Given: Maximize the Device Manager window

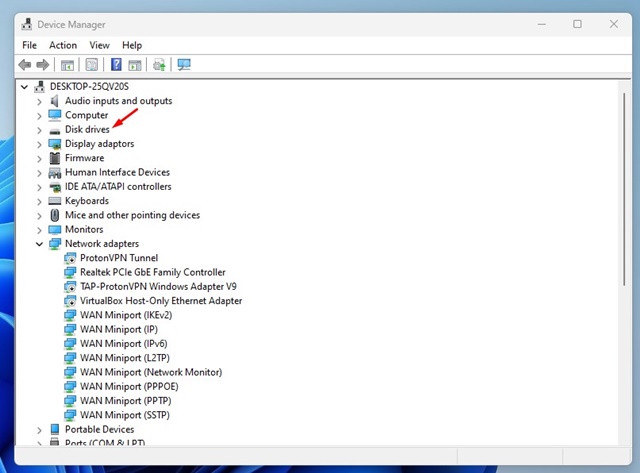Looking at the screenshot, I should point(577,24).
